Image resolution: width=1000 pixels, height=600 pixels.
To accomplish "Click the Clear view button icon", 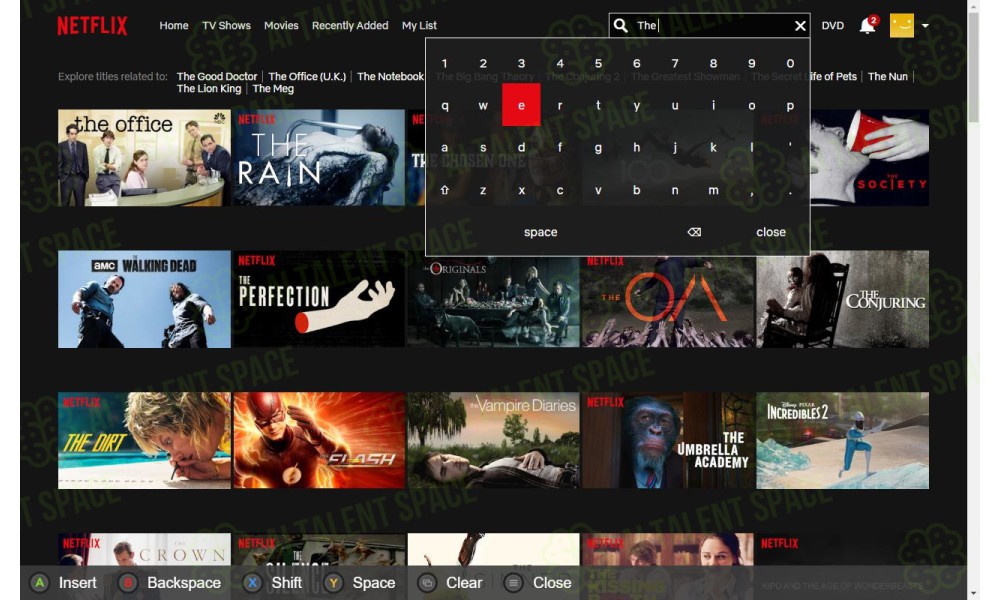I will pyautogui.click(x=427, y=582).
